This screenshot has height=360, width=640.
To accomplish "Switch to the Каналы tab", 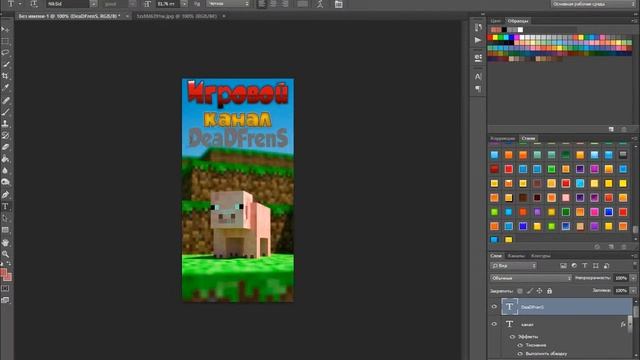I will [516, 256].
